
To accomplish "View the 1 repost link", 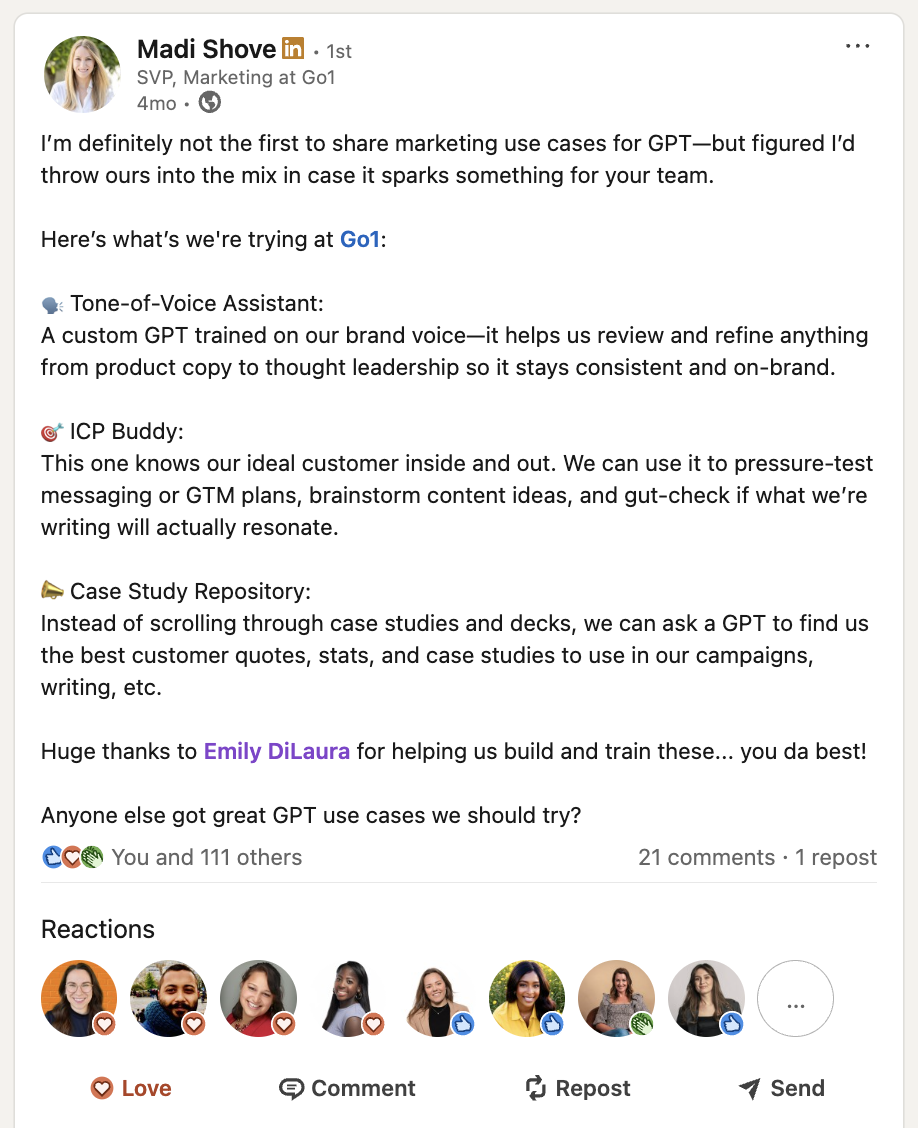I will [835, 857].
